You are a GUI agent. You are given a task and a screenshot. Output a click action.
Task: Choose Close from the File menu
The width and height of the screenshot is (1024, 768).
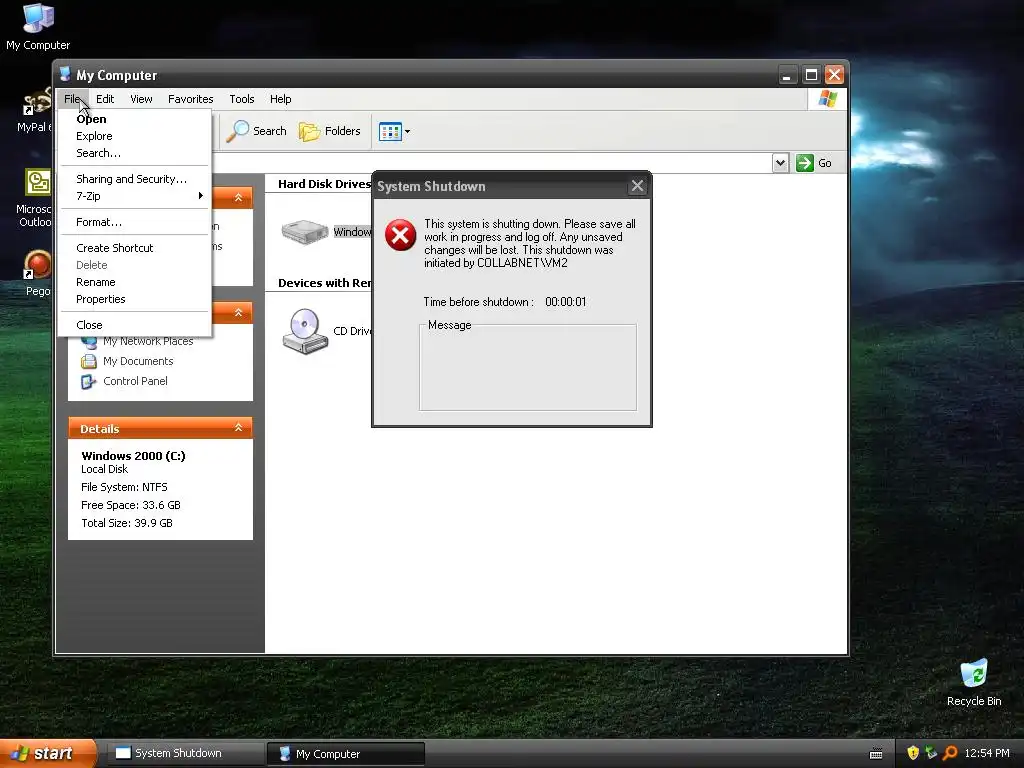point(135,325)
